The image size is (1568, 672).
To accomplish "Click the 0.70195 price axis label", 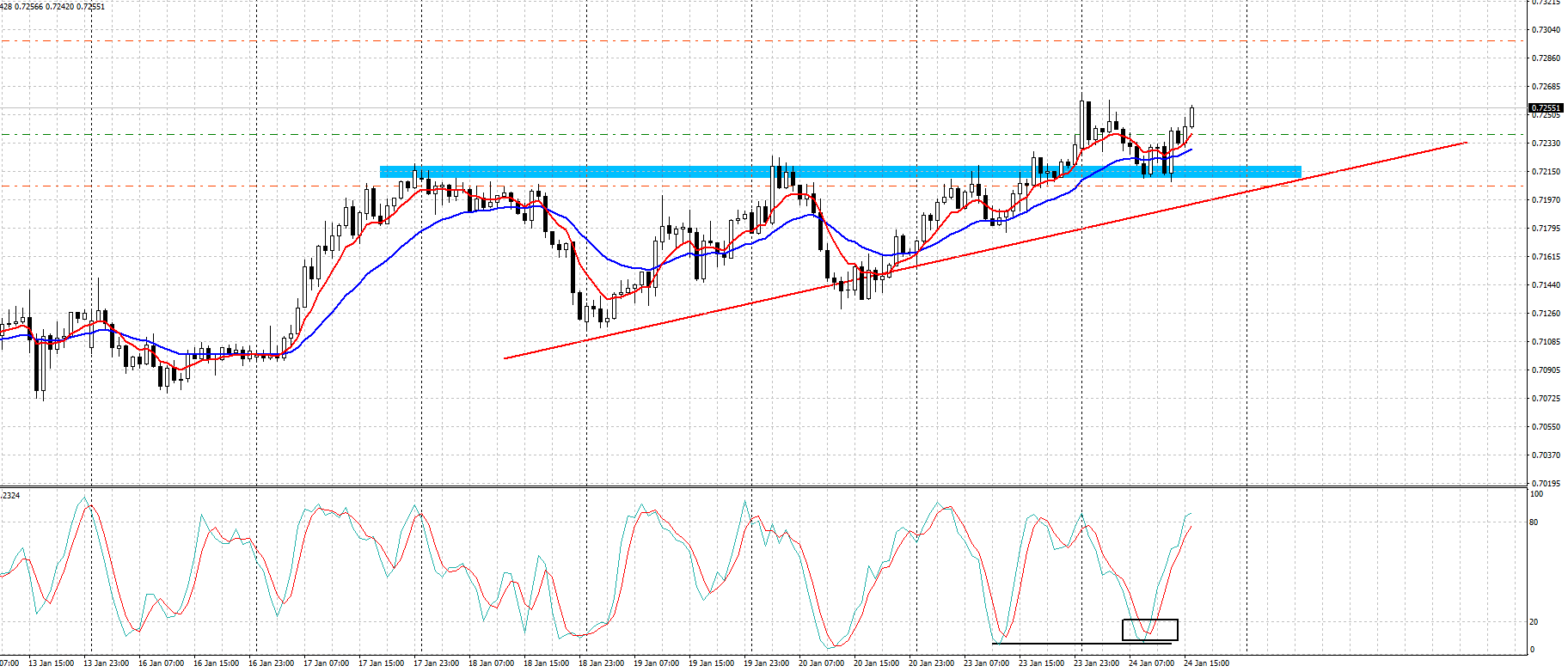I will (x=1547, y=484).
